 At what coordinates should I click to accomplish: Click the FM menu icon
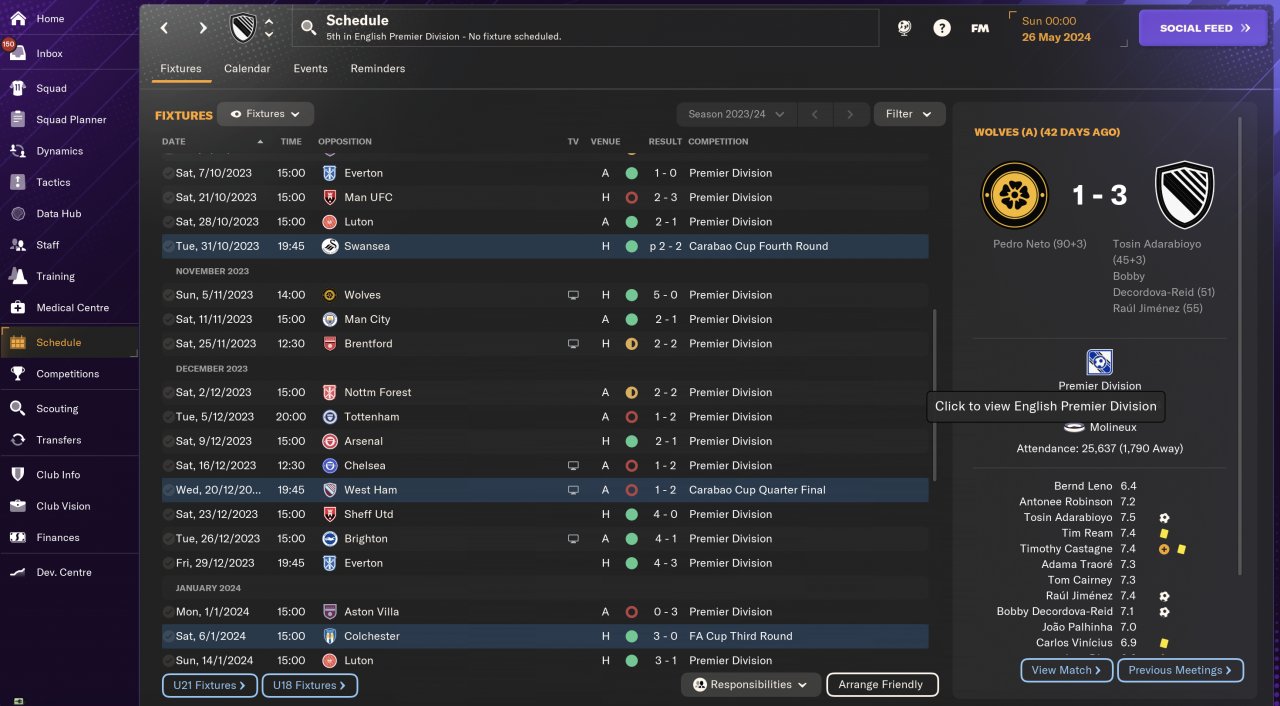coord(980,28)
